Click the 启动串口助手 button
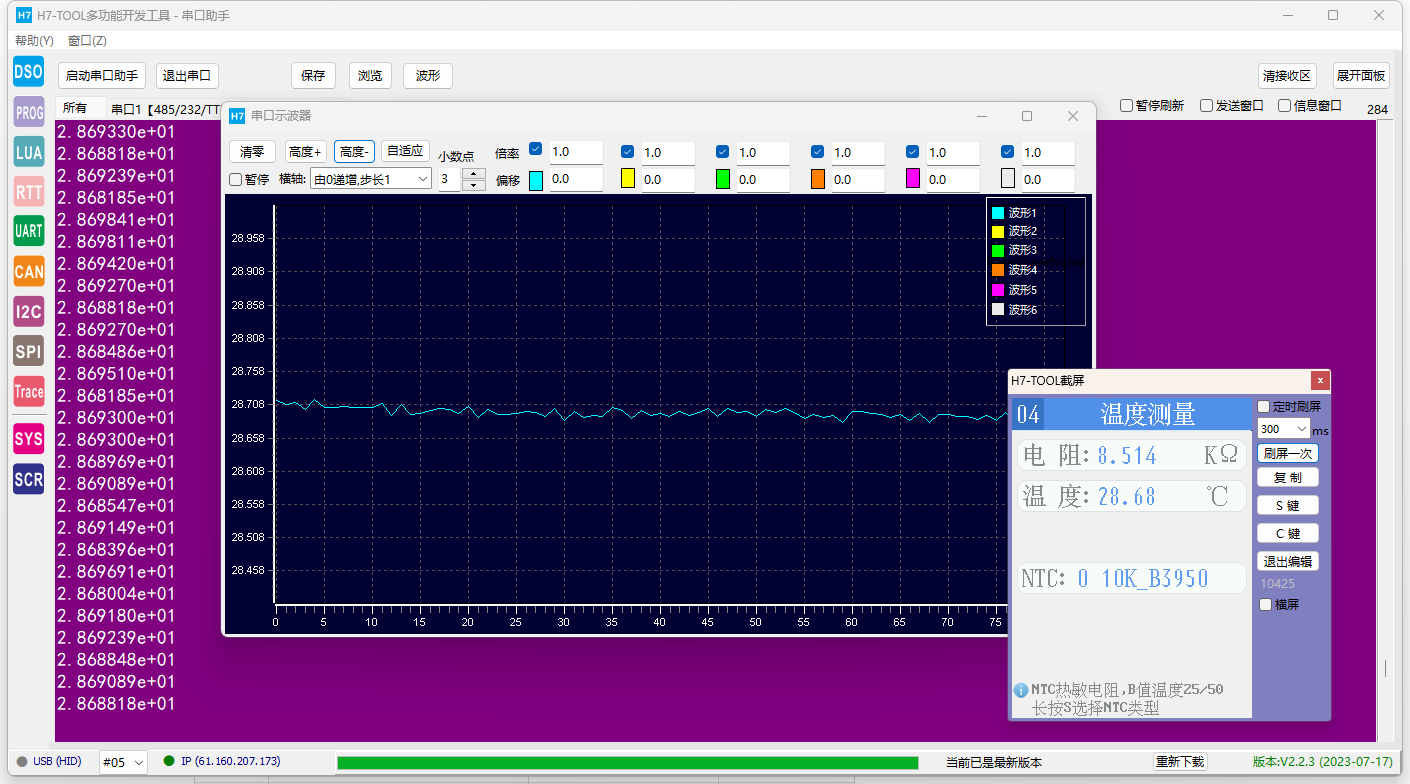 (x=102, y=76)
